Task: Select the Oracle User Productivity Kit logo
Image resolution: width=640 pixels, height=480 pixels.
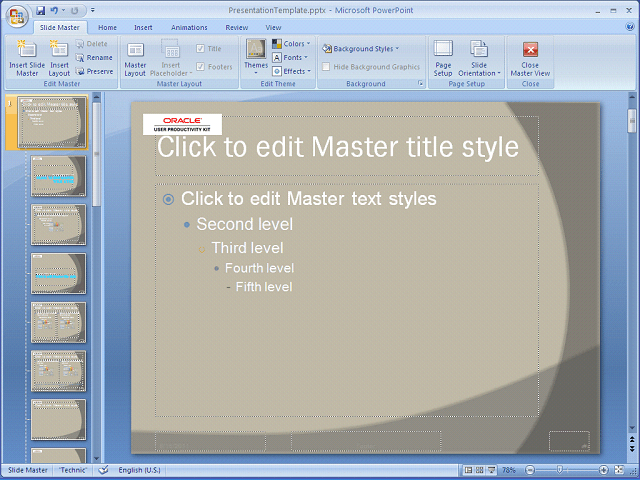Action: point(182,124)
